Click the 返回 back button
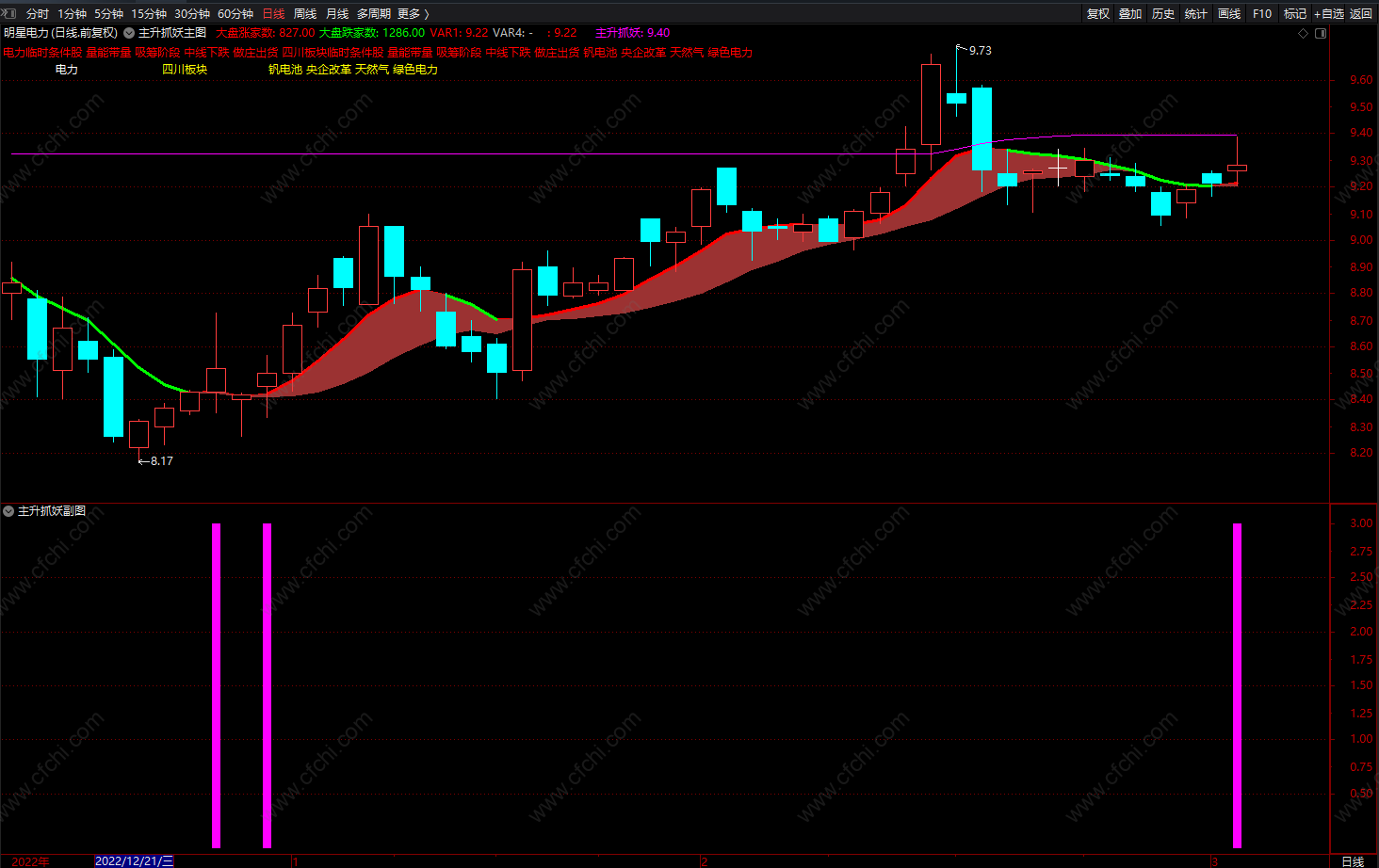The width and height of the screenshot is (1379, 868). click(1361, 14)
